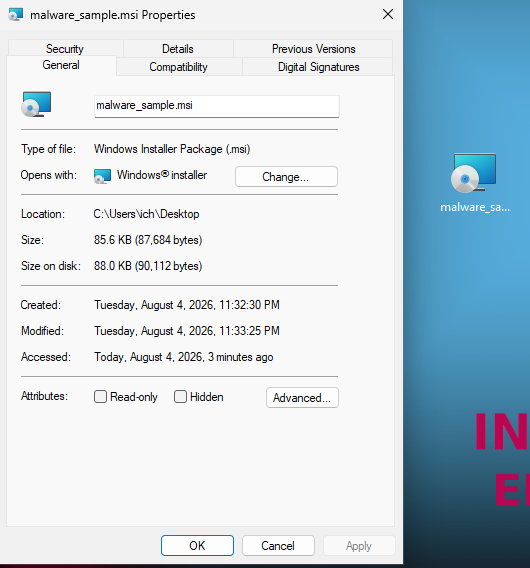Click the Apply button
The width and height of the screenshot is (530, 568).
359,546
